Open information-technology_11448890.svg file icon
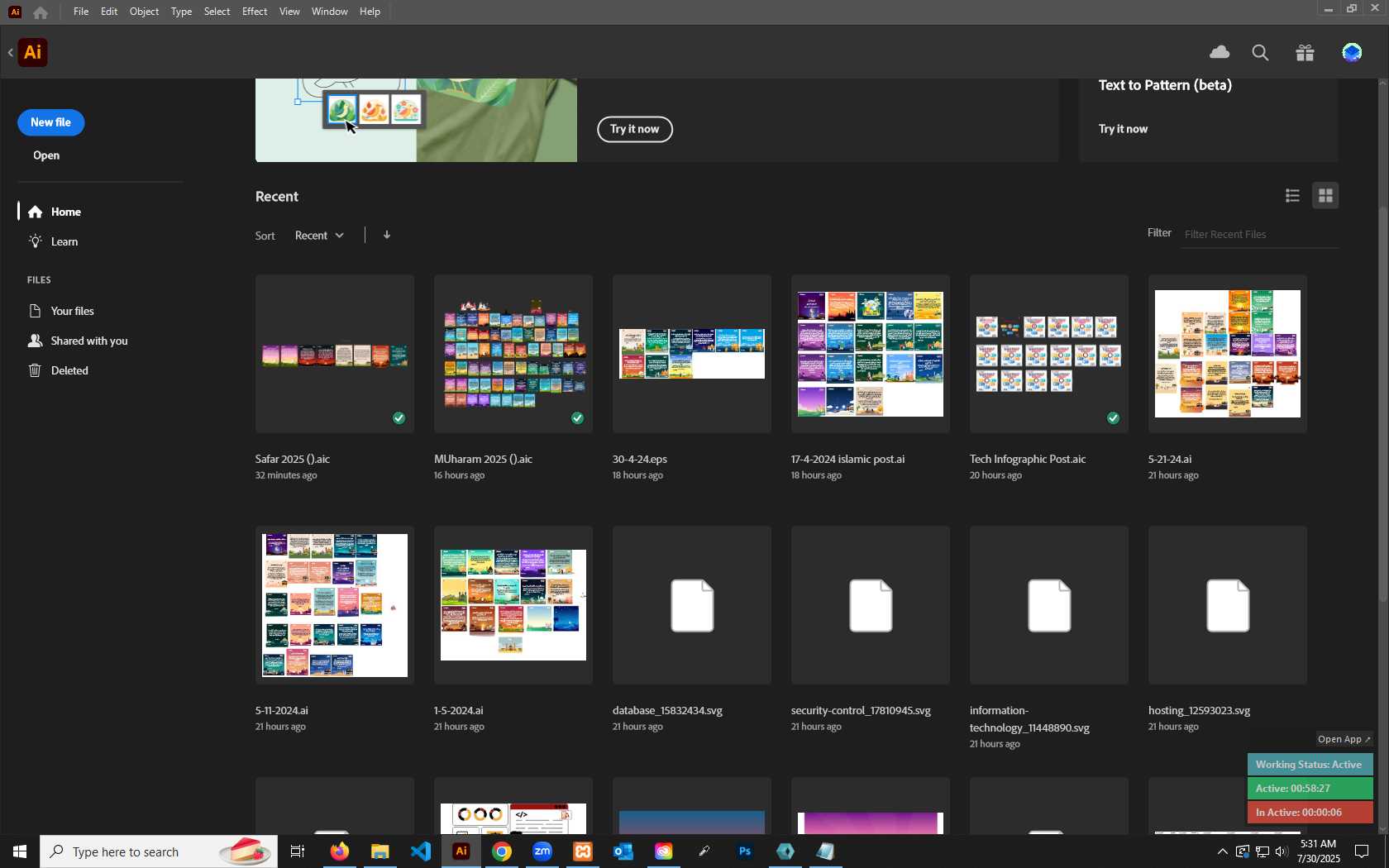This screenshot has width=1389, height=868. click(x=1049, y=605)
